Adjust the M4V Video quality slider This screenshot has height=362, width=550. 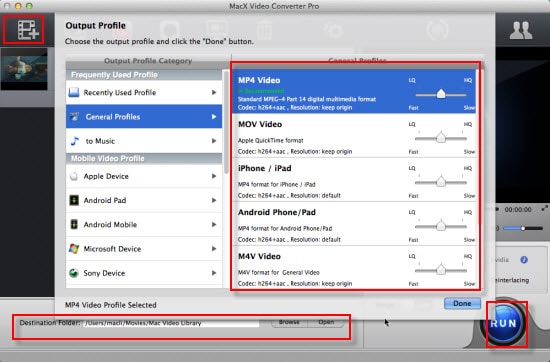pos(441,270)
